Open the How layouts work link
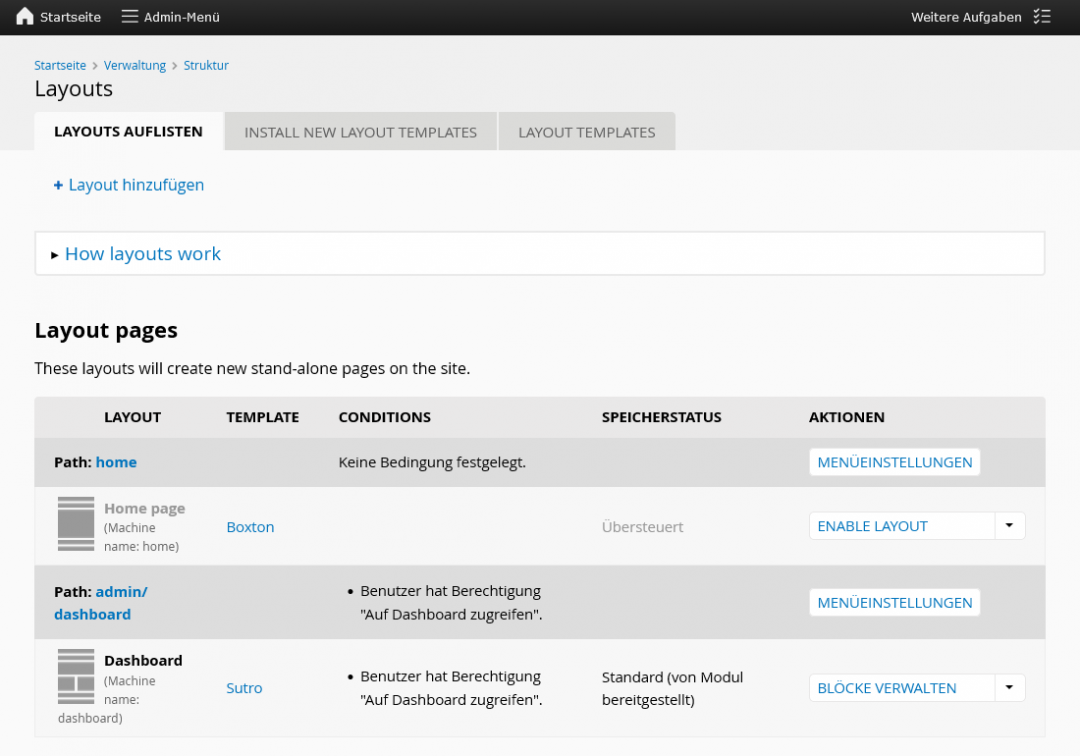Viewport: 1080px width, 756px height. pos(143,254)
